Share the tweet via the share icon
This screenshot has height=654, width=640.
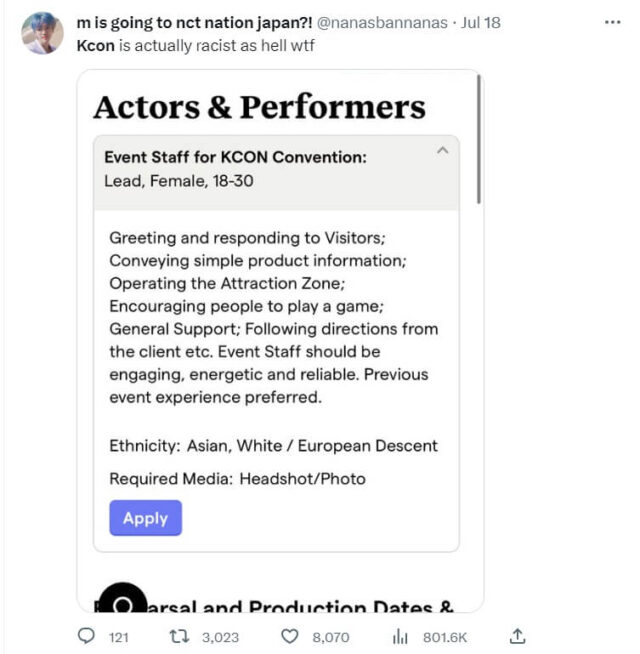517,636
